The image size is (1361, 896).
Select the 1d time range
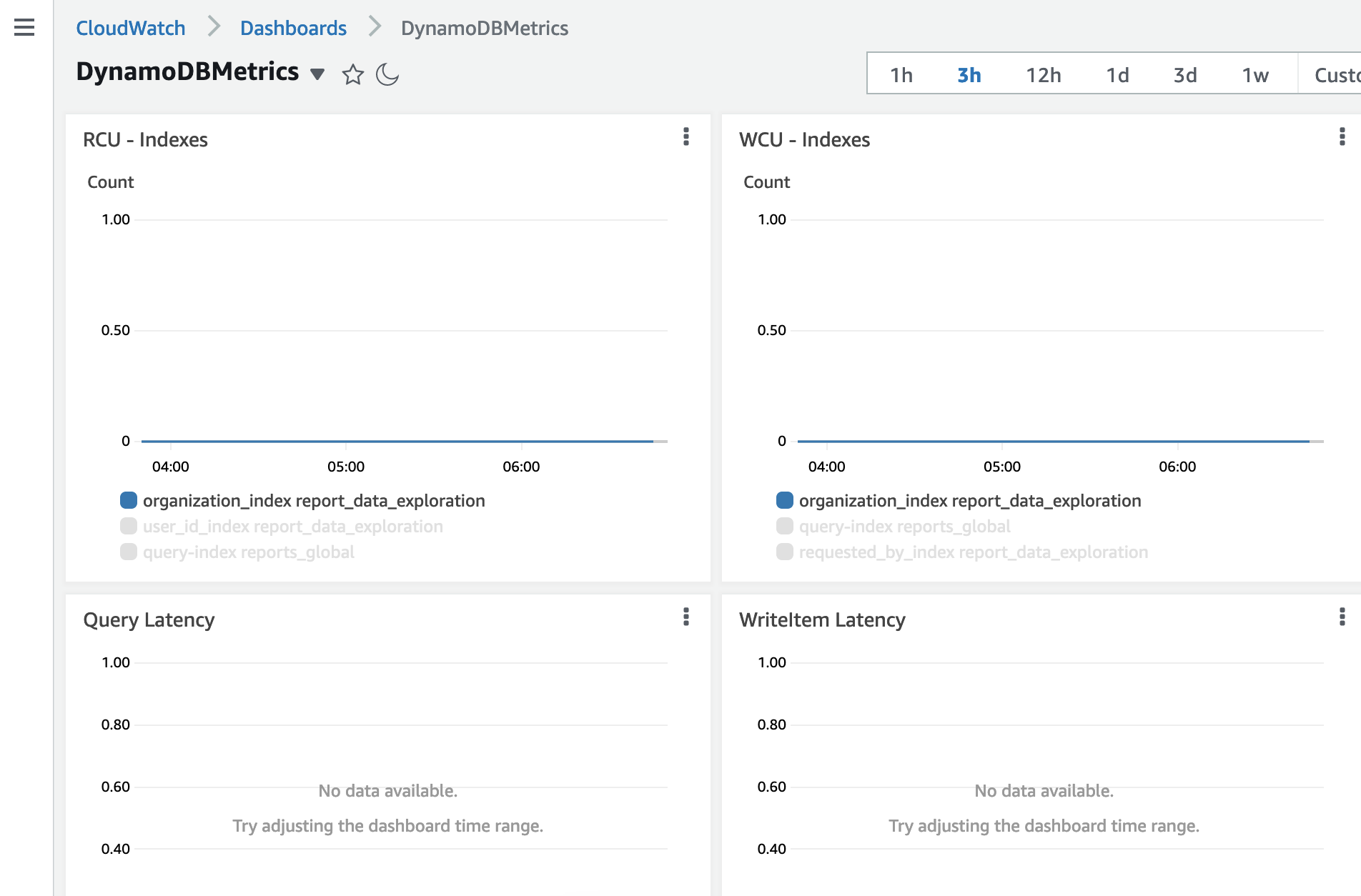[x=1118, y=74]
